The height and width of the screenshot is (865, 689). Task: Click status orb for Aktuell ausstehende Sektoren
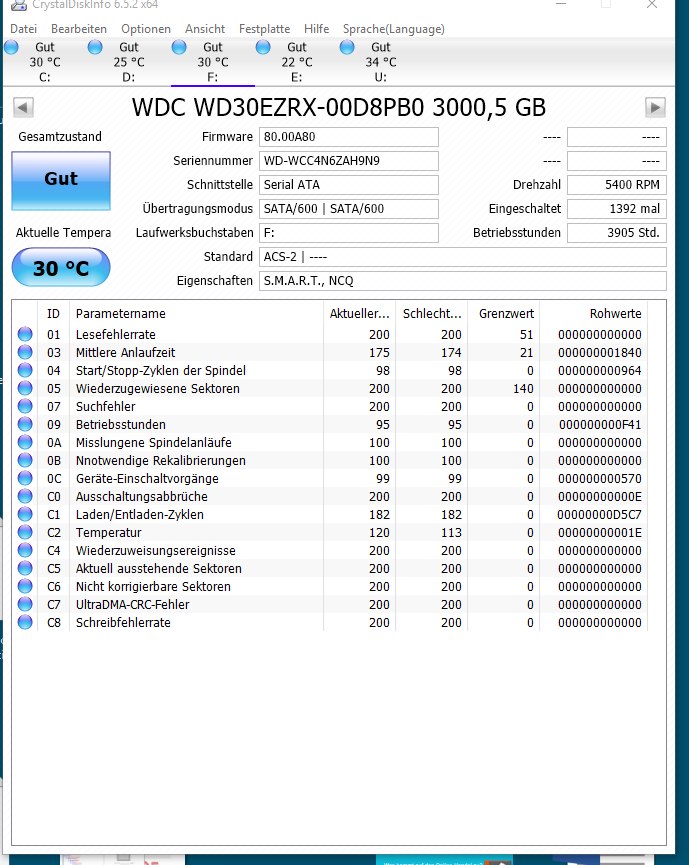tap(25, 568)
